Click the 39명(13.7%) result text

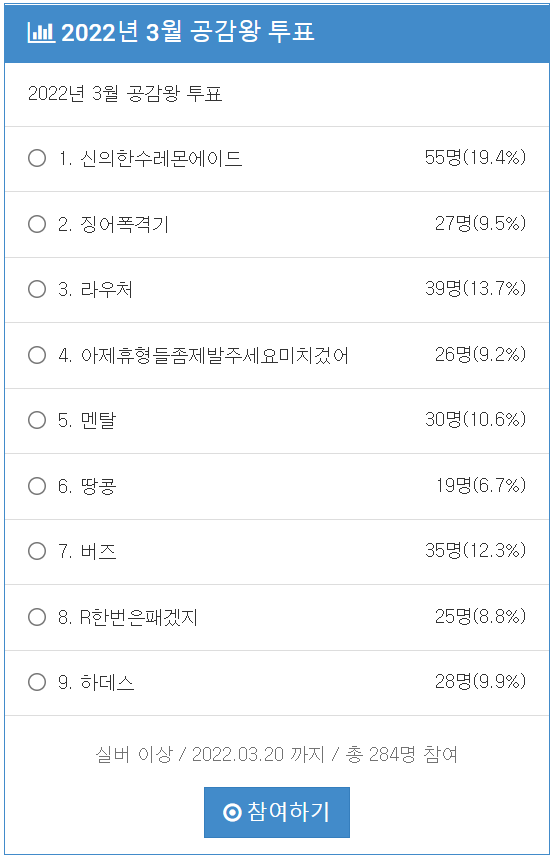(475, 288)
